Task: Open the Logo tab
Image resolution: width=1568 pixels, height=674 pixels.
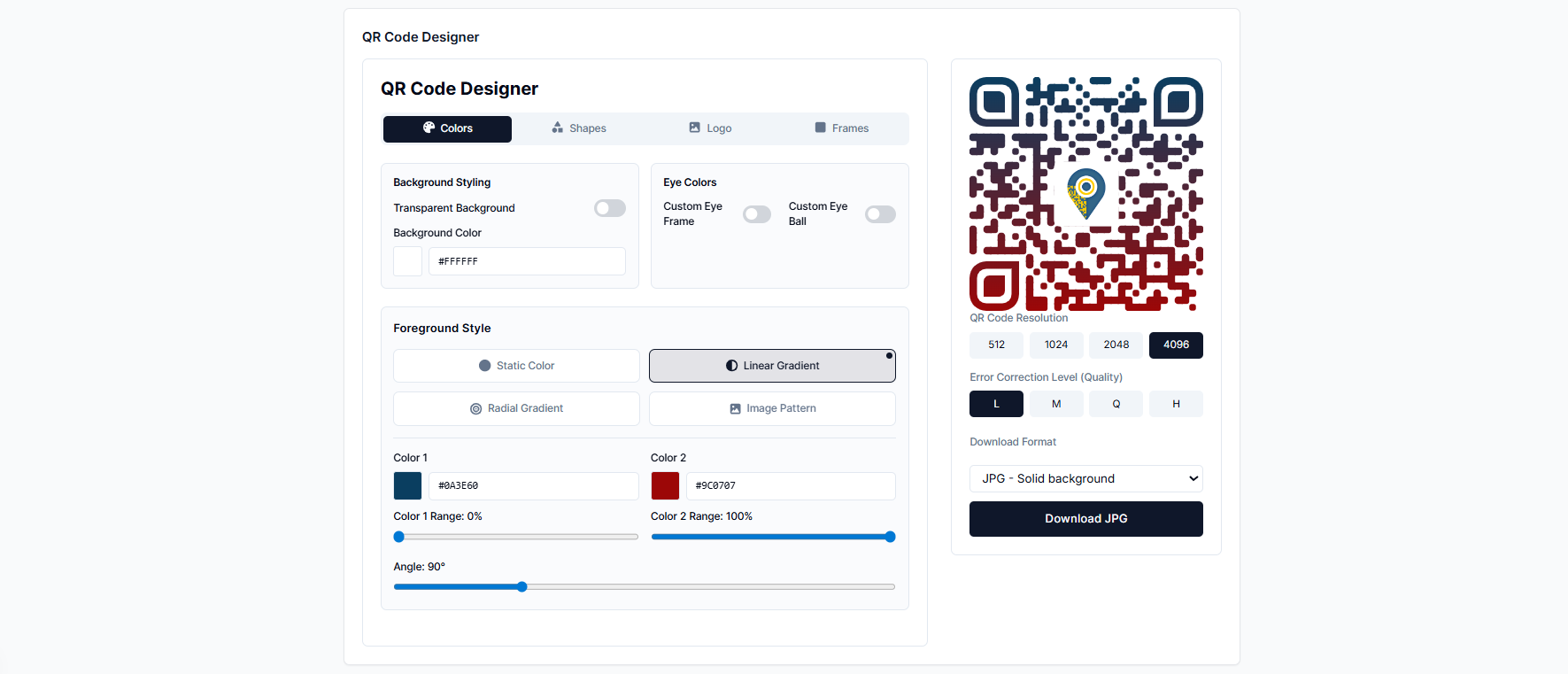Action: click(710, 128)
